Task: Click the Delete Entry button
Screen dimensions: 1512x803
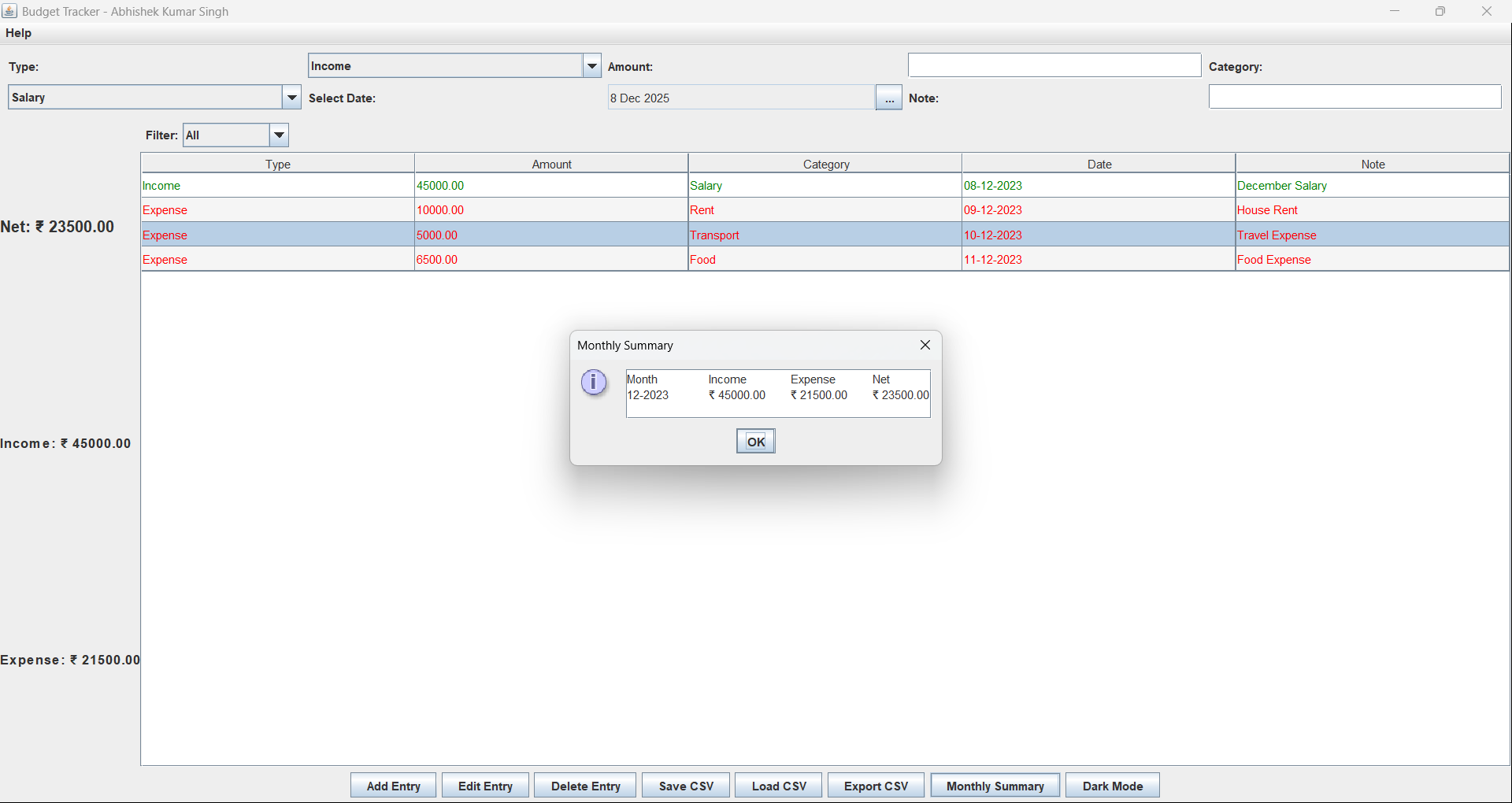Action: coord(585,786)
